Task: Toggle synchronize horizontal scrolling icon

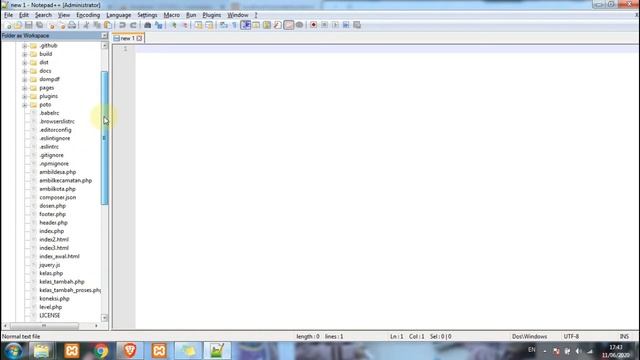Action: point(209,25)
